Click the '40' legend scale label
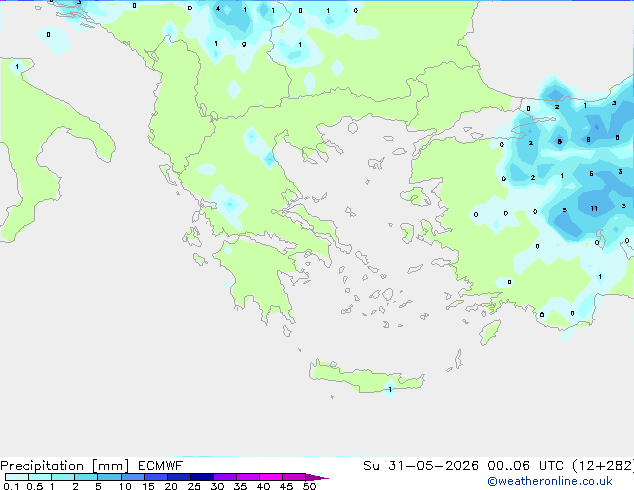Screen dimensions: 634x490 pos(263,486)
